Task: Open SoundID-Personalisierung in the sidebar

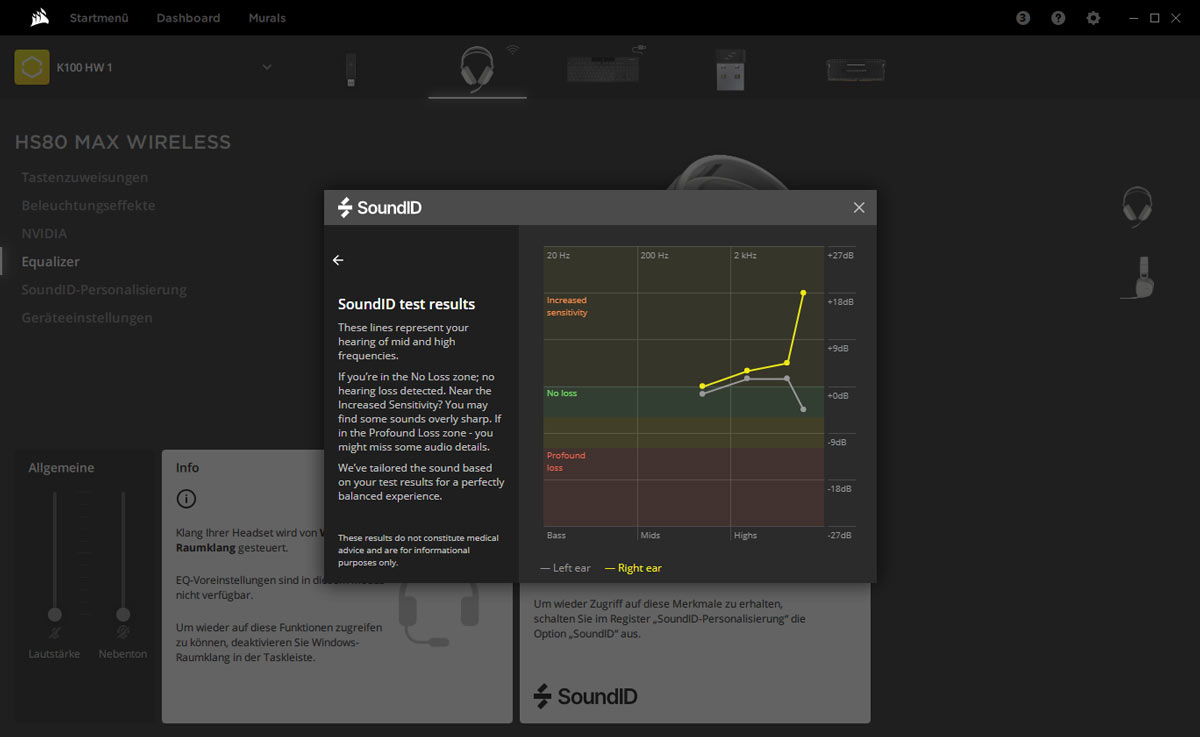Action: 104,289
